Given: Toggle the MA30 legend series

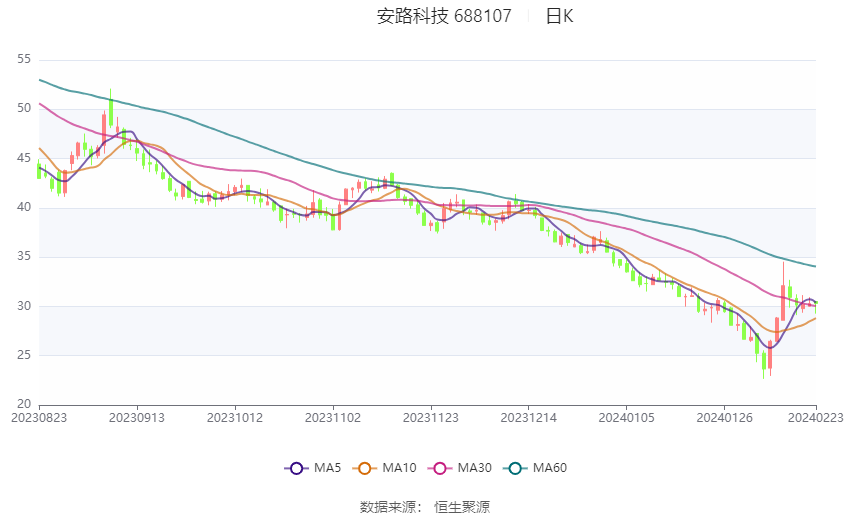Looking at the screenshot, I should [460, 468].
